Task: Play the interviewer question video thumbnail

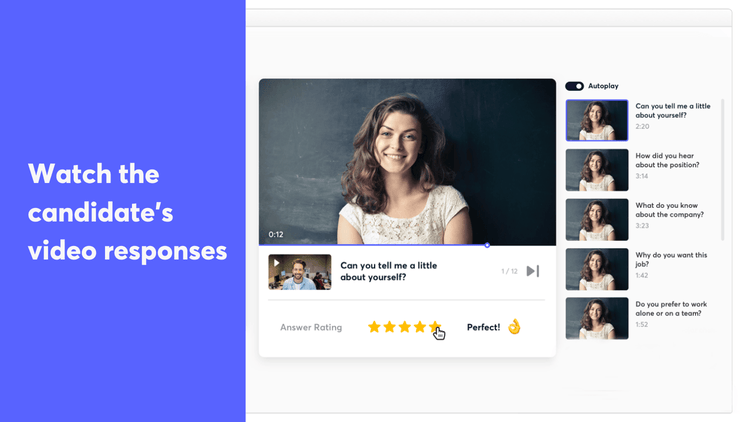Action: [299, 272]
